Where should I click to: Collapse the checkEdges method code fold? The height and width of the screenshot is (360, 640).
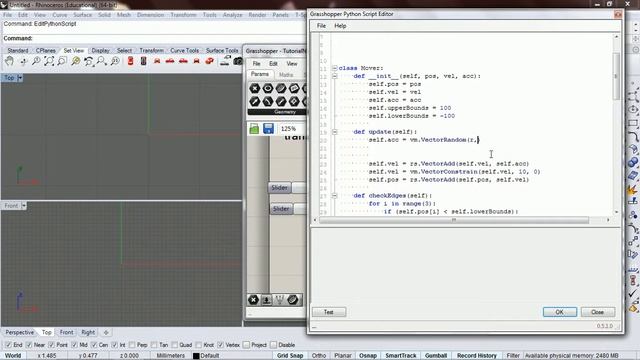point(335,196)
